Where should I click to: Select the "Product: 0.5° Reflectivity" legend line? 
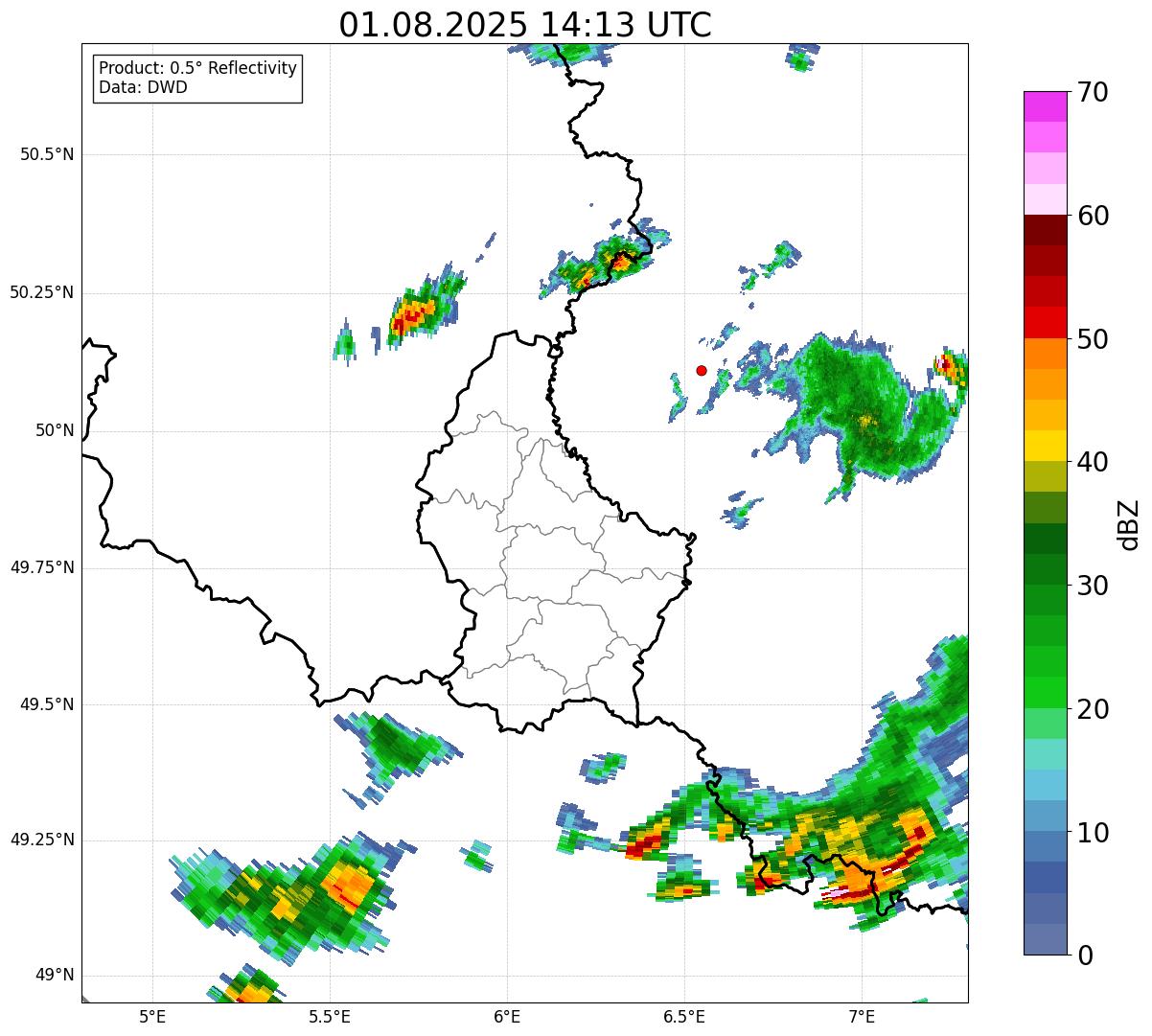(x=198, y=69)
